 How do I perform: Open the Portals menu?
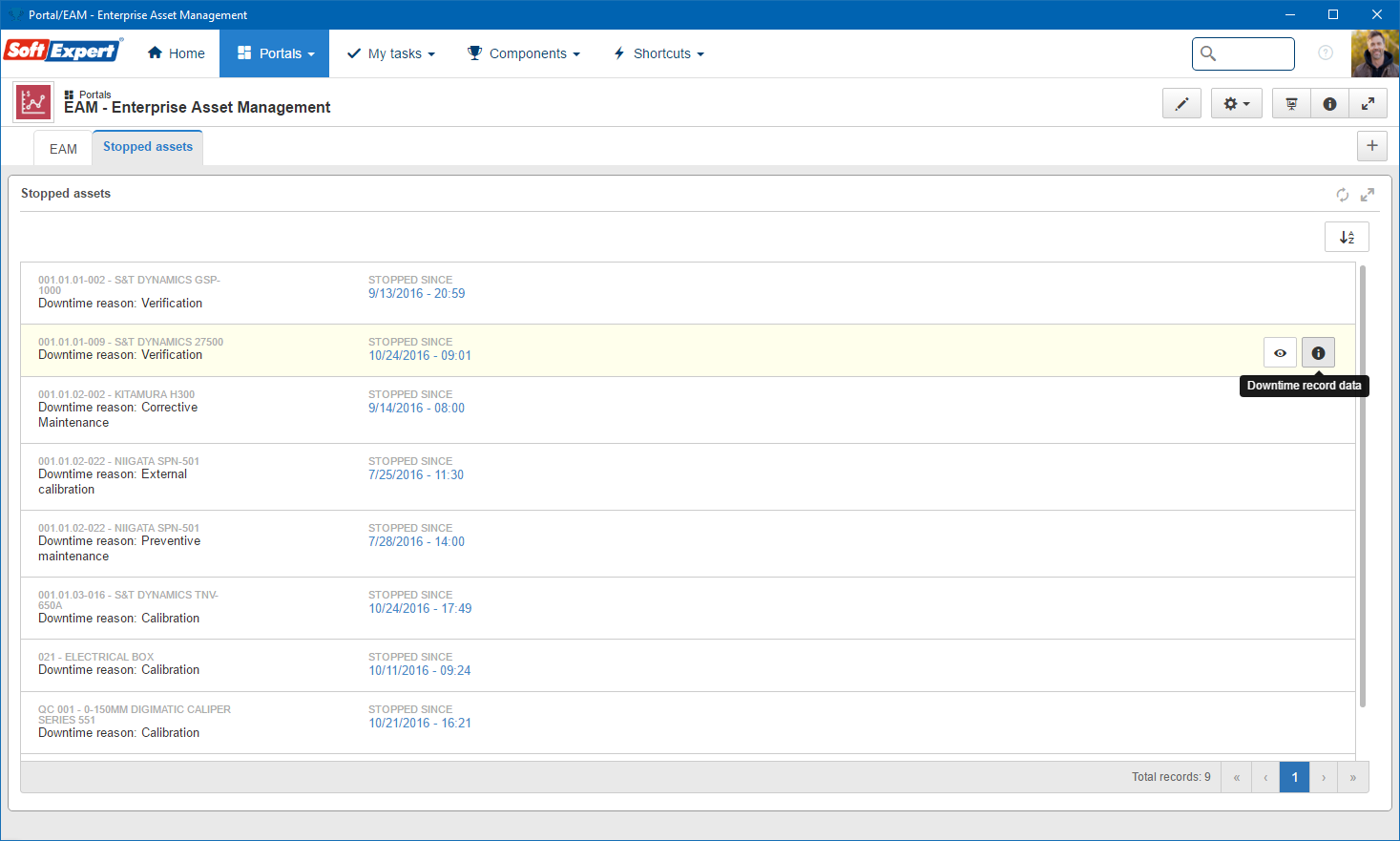coord(275,53)
